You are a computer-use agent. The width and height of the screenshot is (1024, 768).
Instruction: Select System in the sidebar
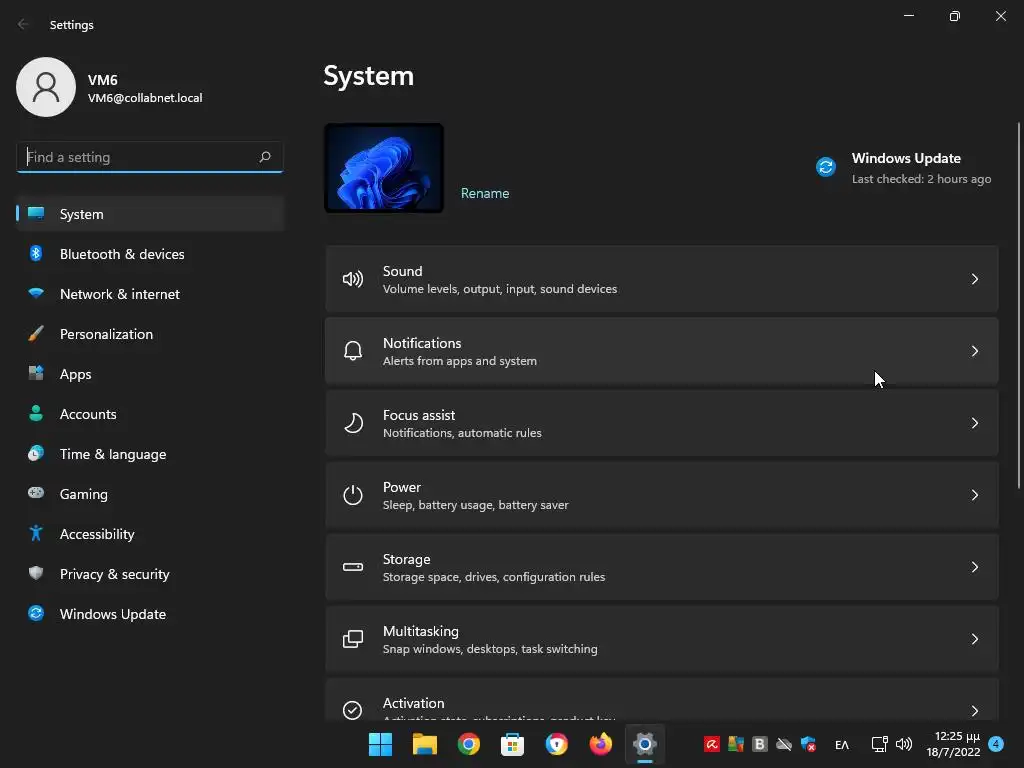150,214
